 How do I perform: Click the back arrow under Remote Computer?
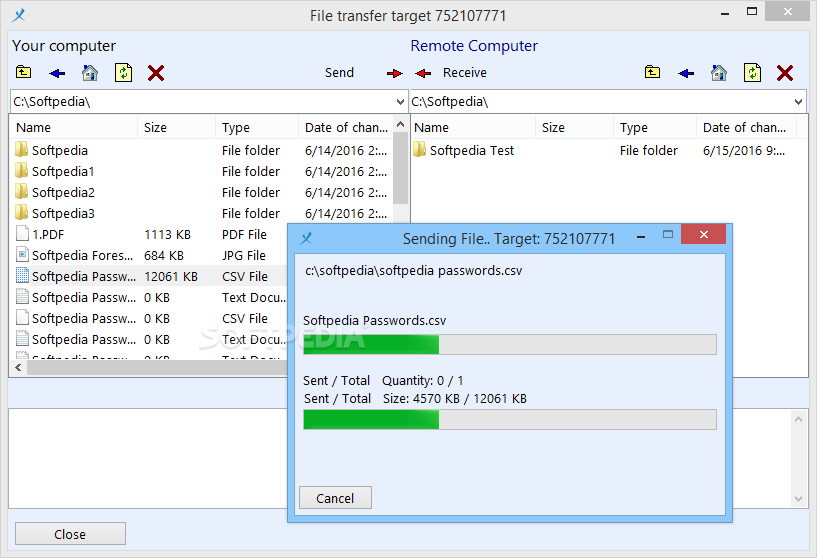click(686, 73)
